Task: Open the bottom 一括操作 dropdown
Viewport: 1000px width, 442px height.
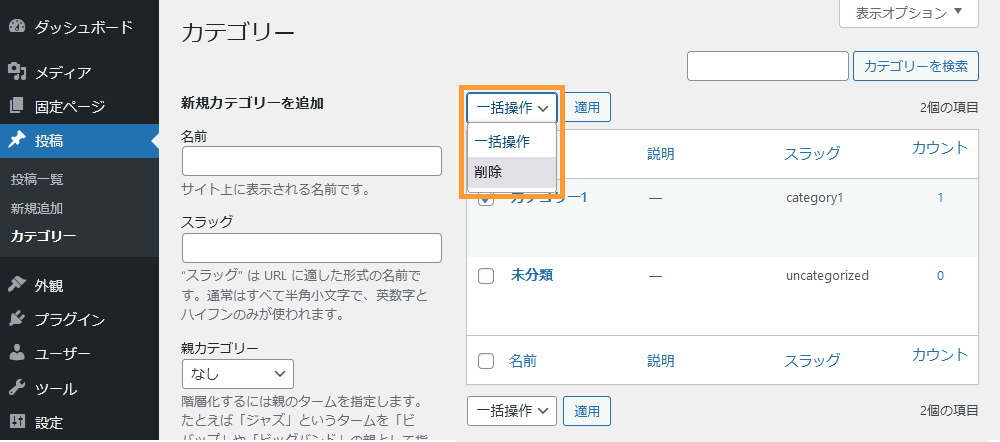Action: [512, 411]
